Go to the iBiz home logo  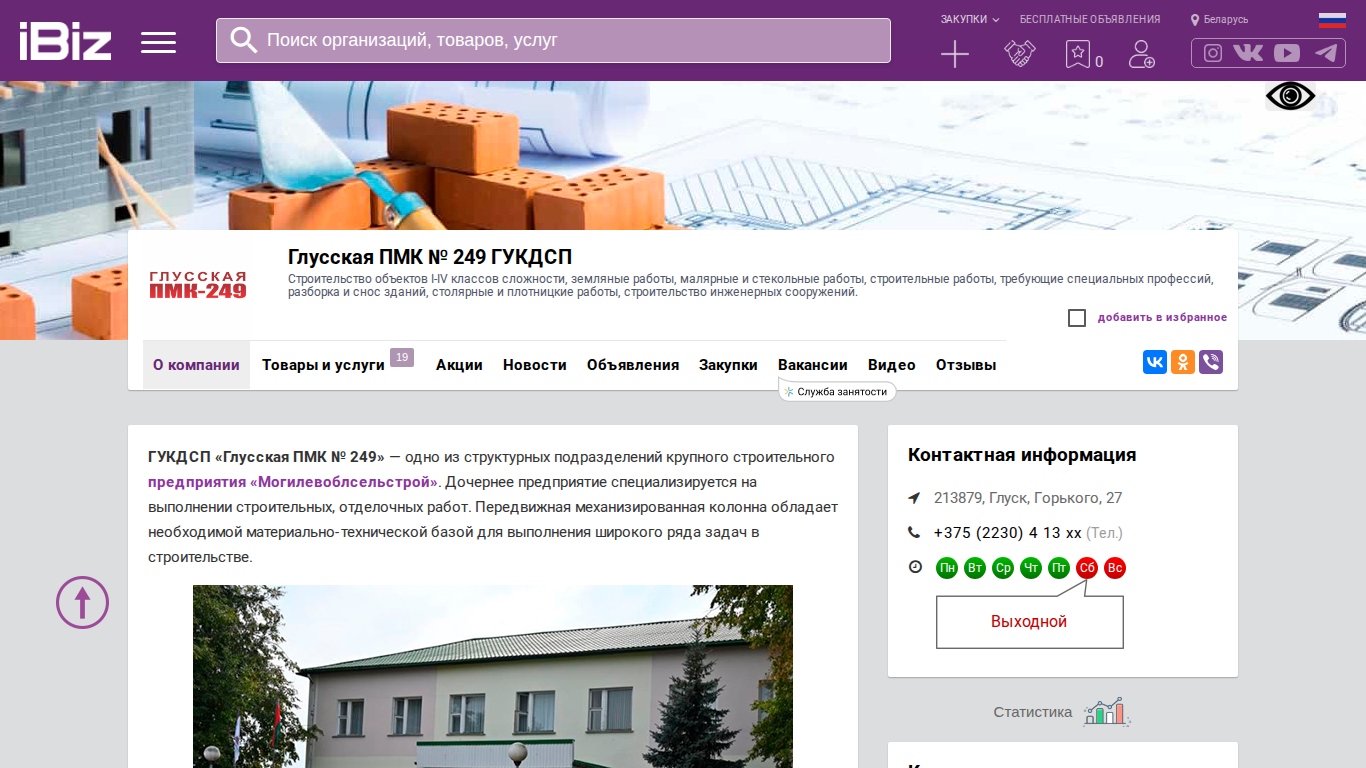coord(65,41)
